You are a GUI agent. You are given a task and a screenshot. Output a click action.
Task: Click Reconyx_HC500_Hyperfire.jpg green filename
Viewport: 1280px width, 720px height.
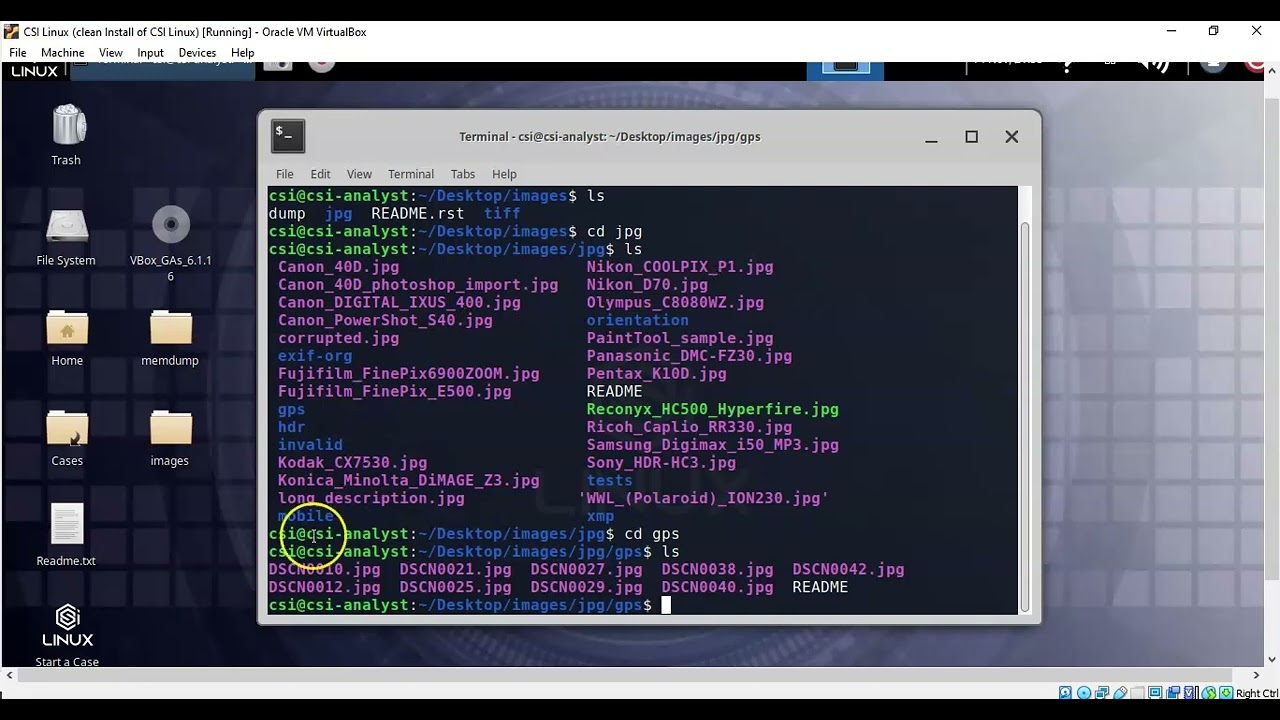click(x=712, y=409)
